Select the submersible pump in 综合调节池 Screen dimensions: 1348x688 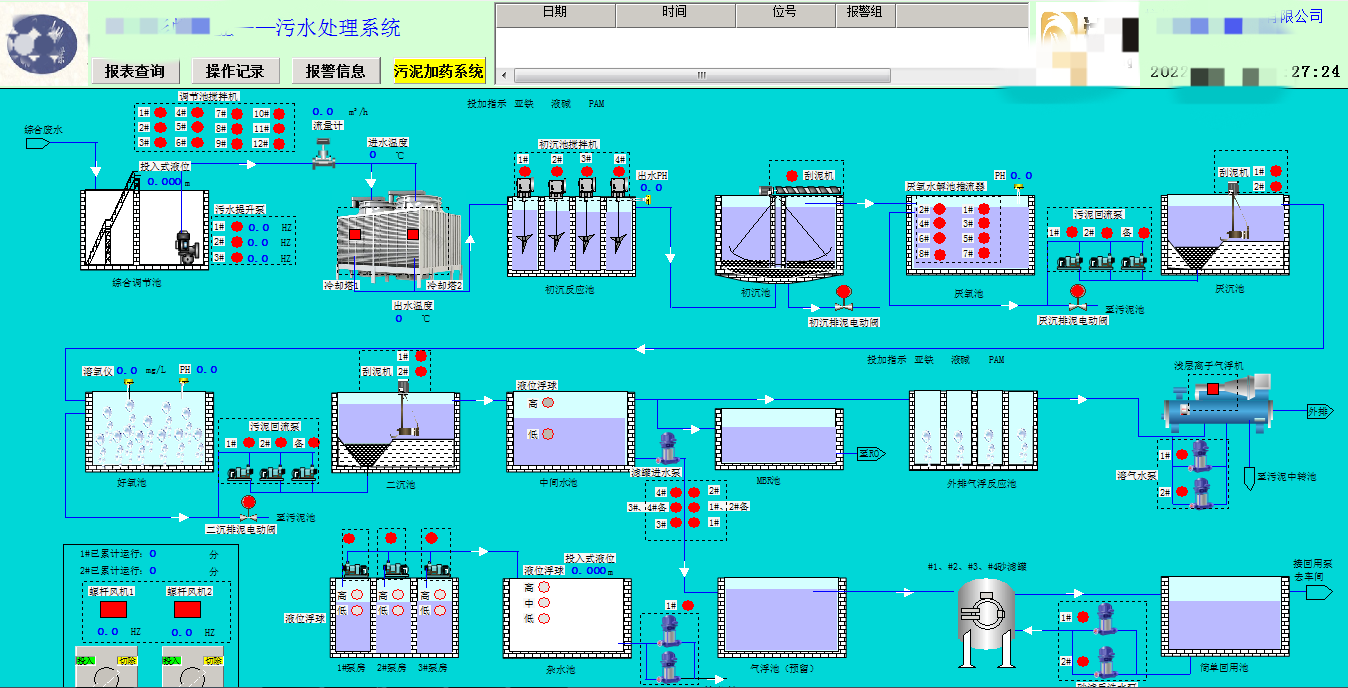184,245
